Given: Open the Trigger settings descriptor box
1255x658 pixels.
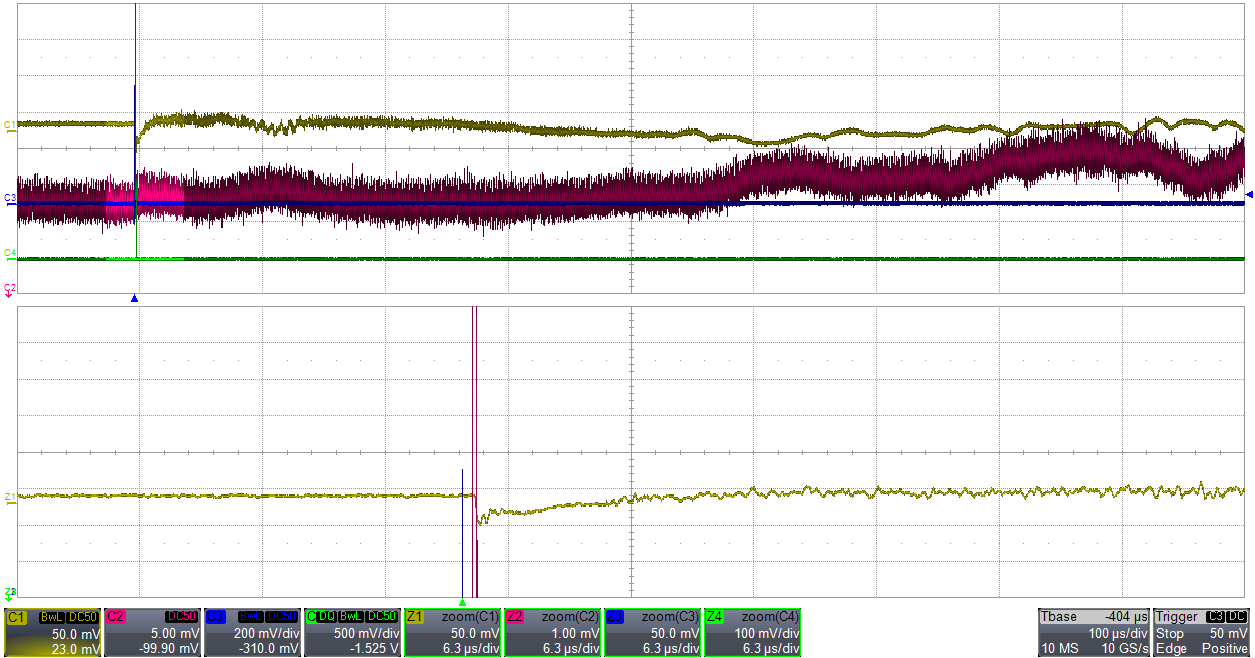Looking at the screenshot, I should (1202, 632).
